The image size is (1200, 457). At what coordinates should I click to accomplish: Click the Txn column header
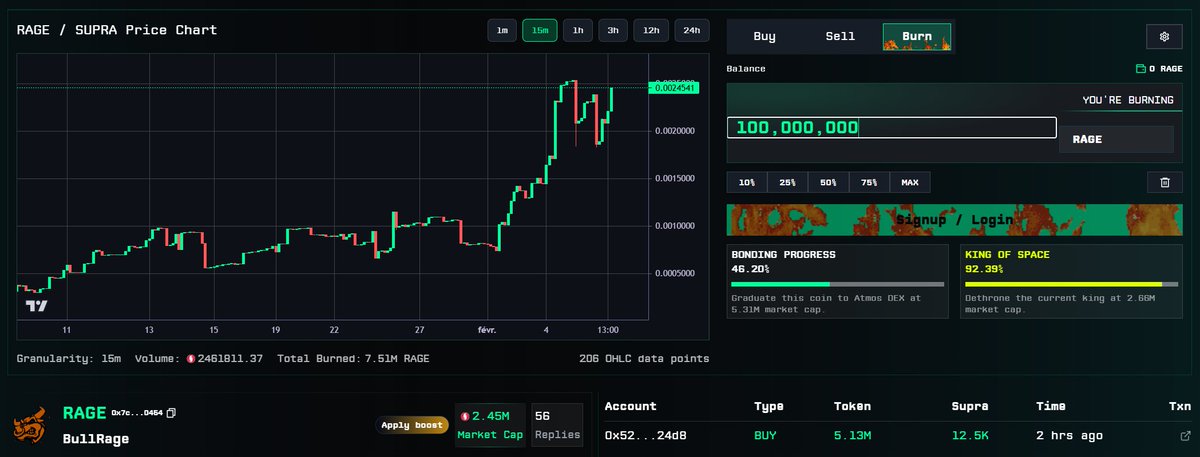coord(1180,406)
